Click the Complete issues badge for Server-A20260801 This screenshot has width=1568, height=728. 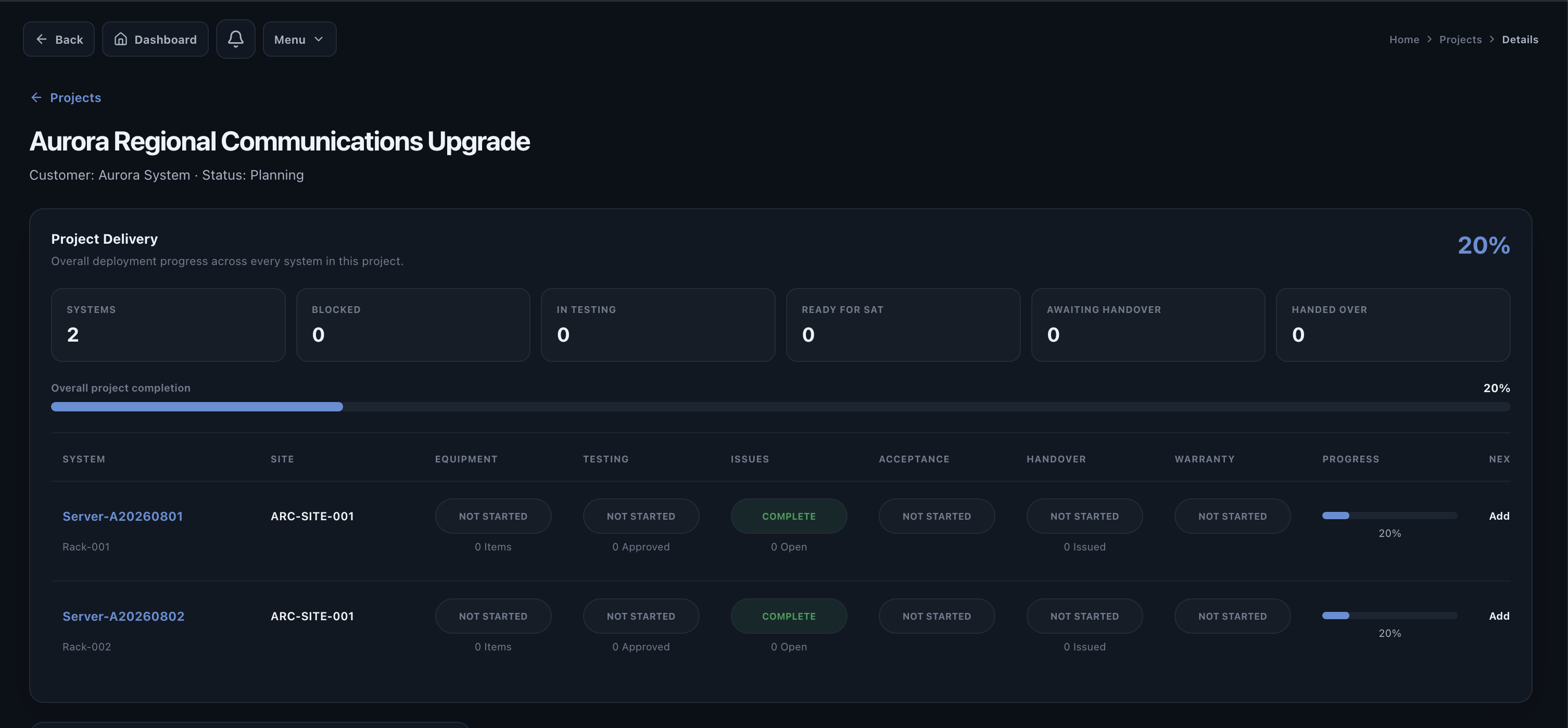[x=789, y=516]
